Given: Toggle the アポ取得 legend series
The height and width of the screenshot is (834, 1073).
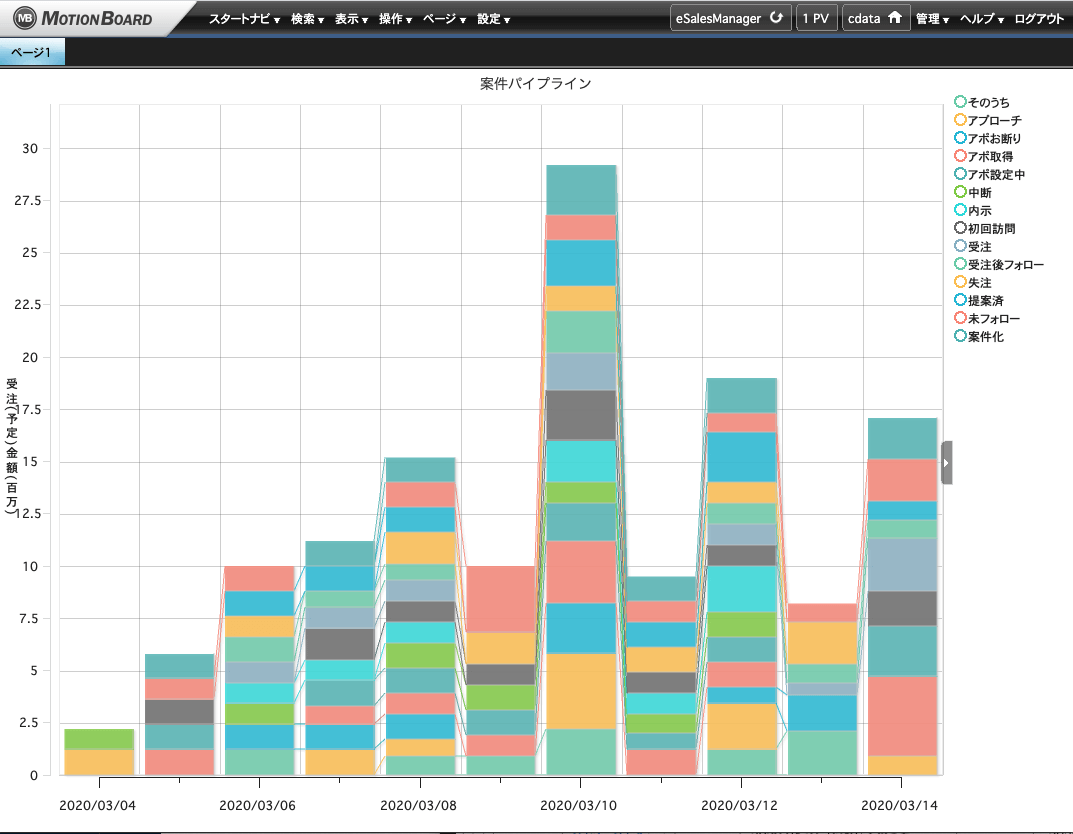Looking at the screenshot, I should pyautogui.click(x=984, y=156).
